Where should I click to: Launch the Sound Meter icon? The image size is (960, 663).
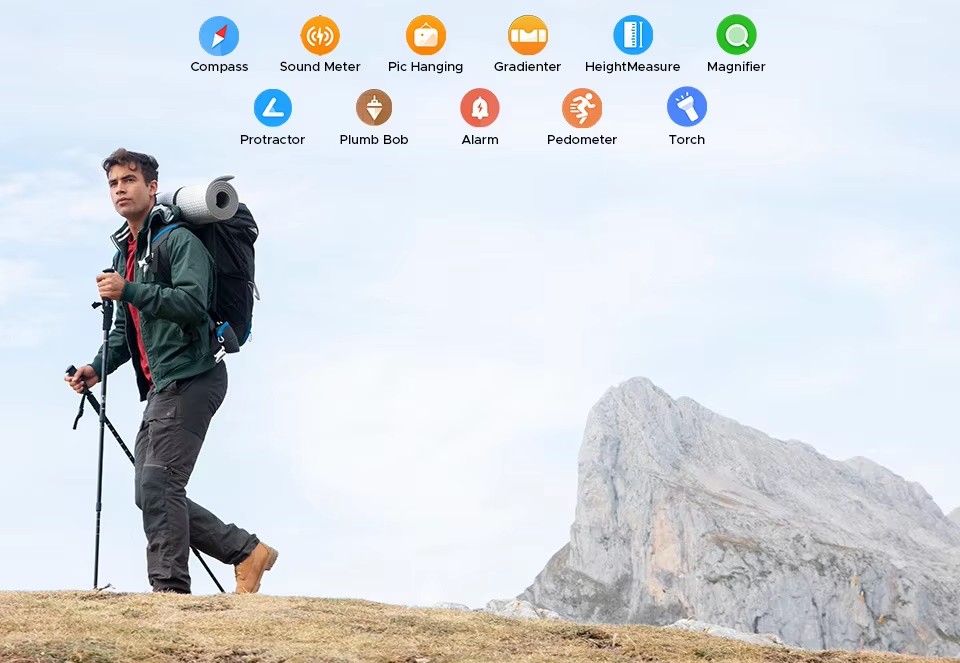click(320, 36)
